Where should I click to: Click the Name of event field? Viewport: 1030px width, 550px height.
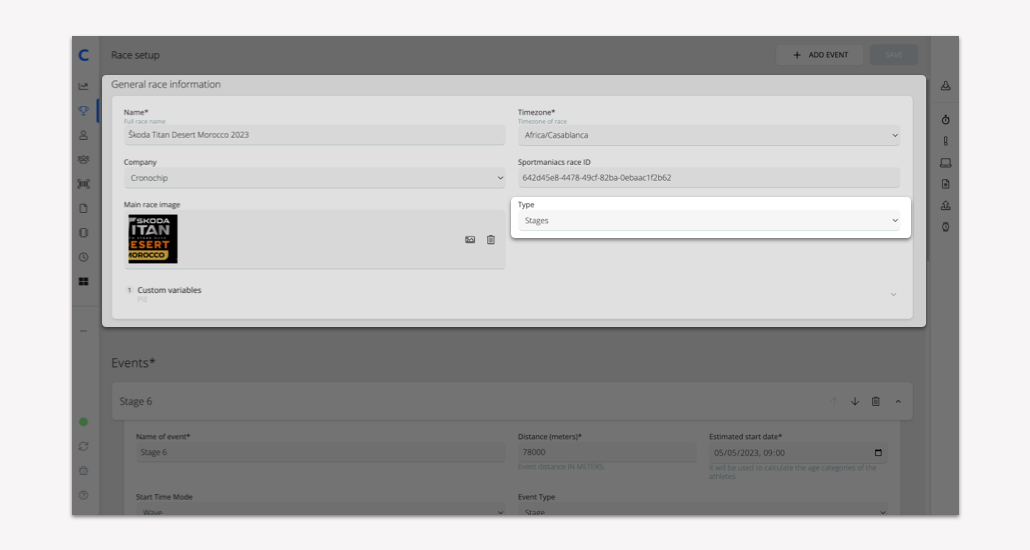point(321,452)
